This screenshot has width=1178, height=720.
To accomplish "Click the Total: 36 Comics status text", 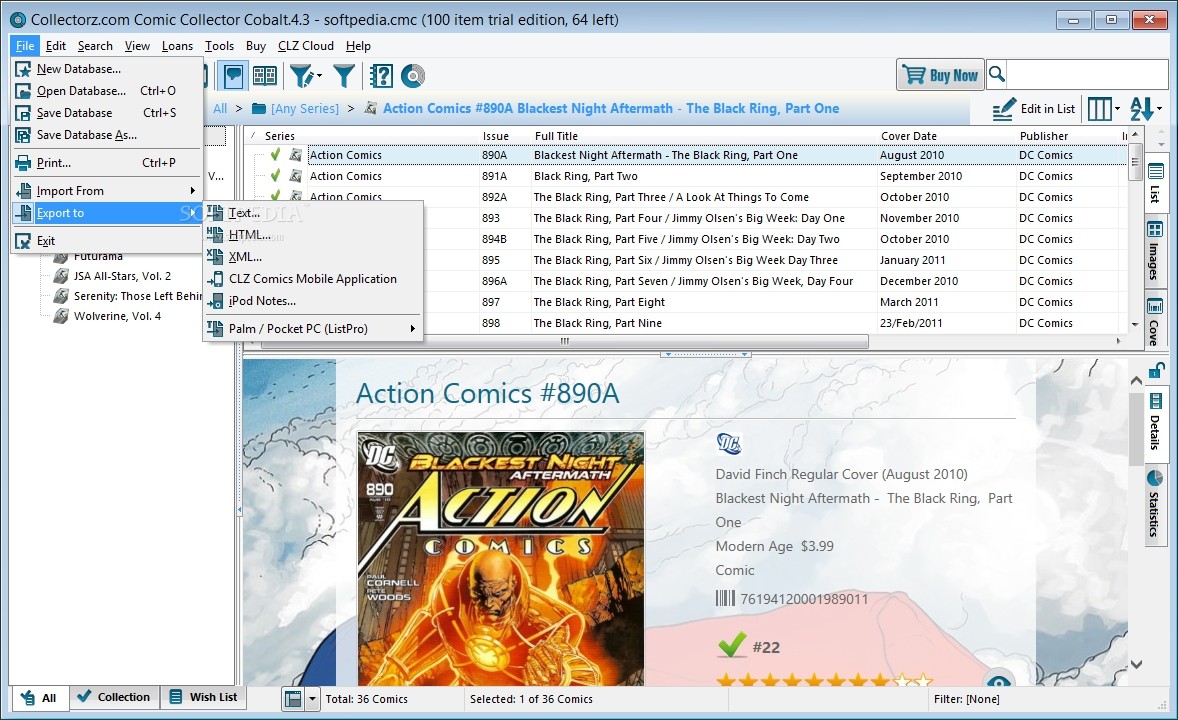I will [x=367, y=699].
